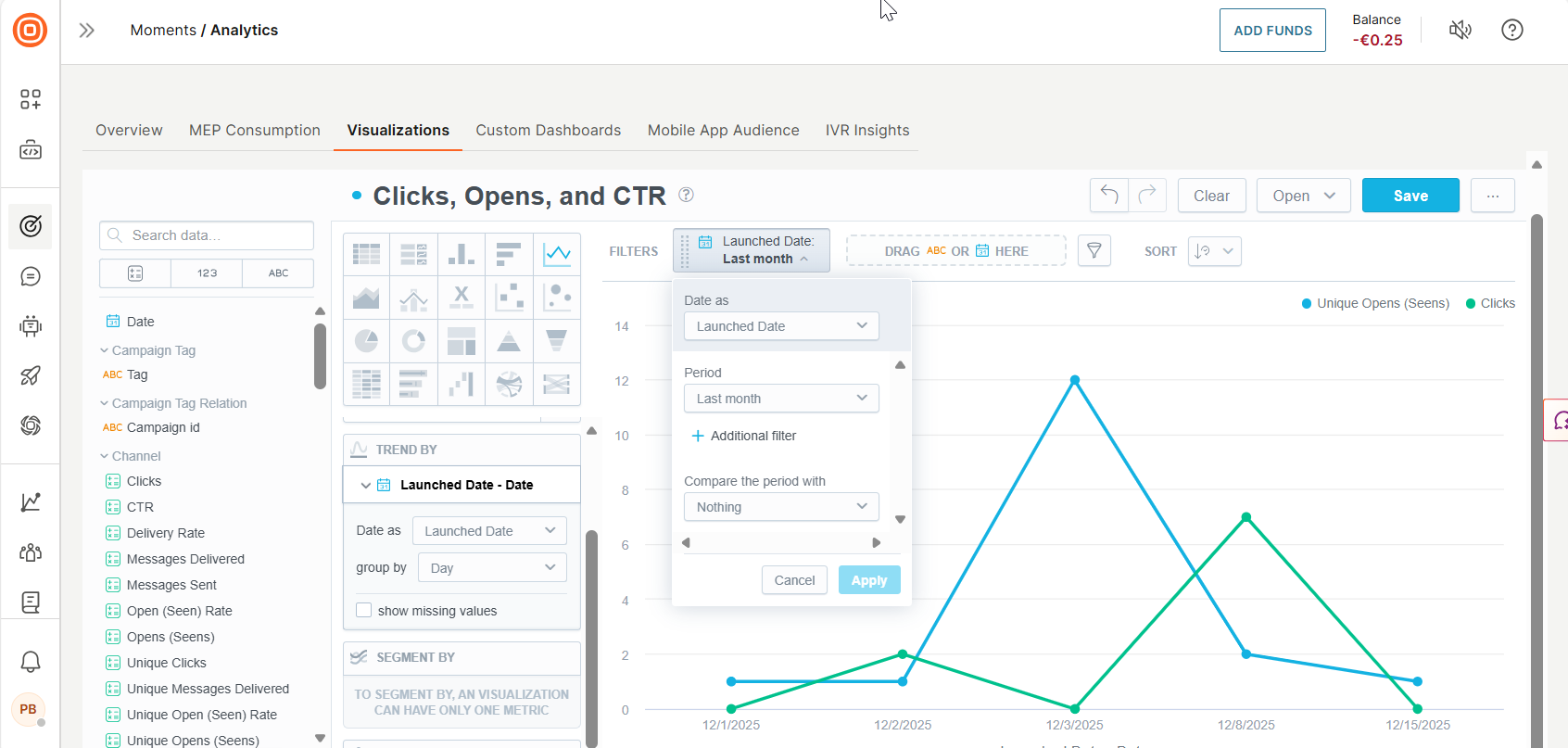Select the line chart visualization type
The image size is (1568, 748).
click(x=557, y=254)
